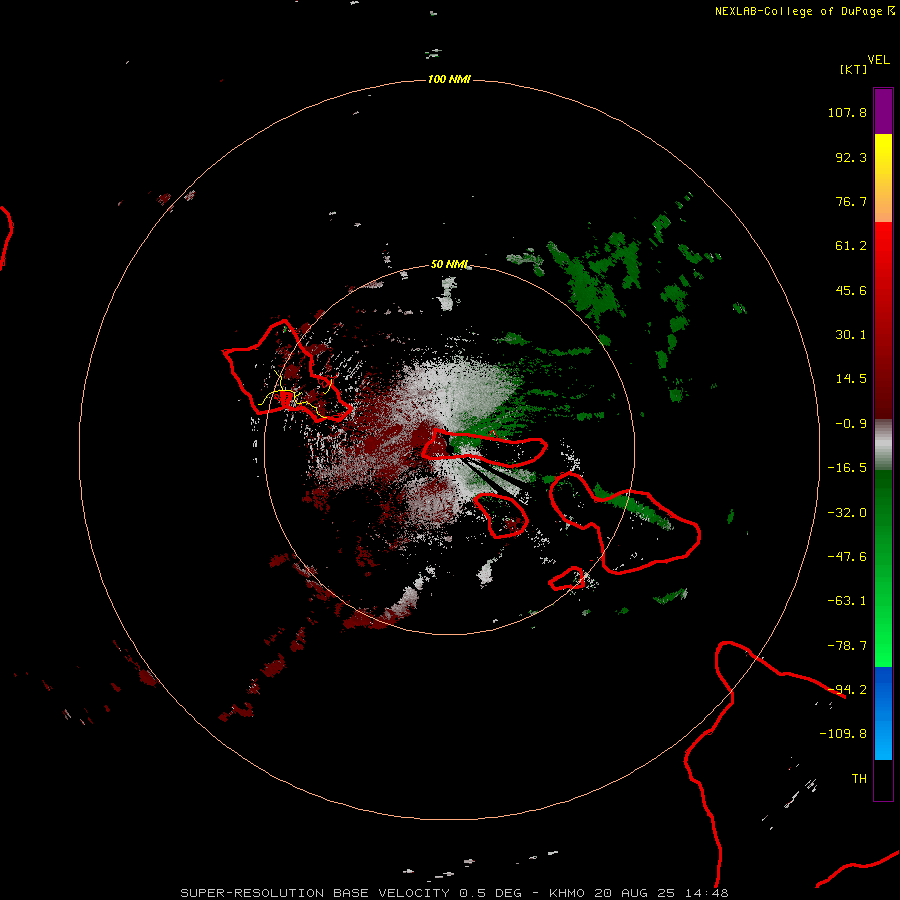
Task: Click the TH threshold label
Action: pos(859,779)
